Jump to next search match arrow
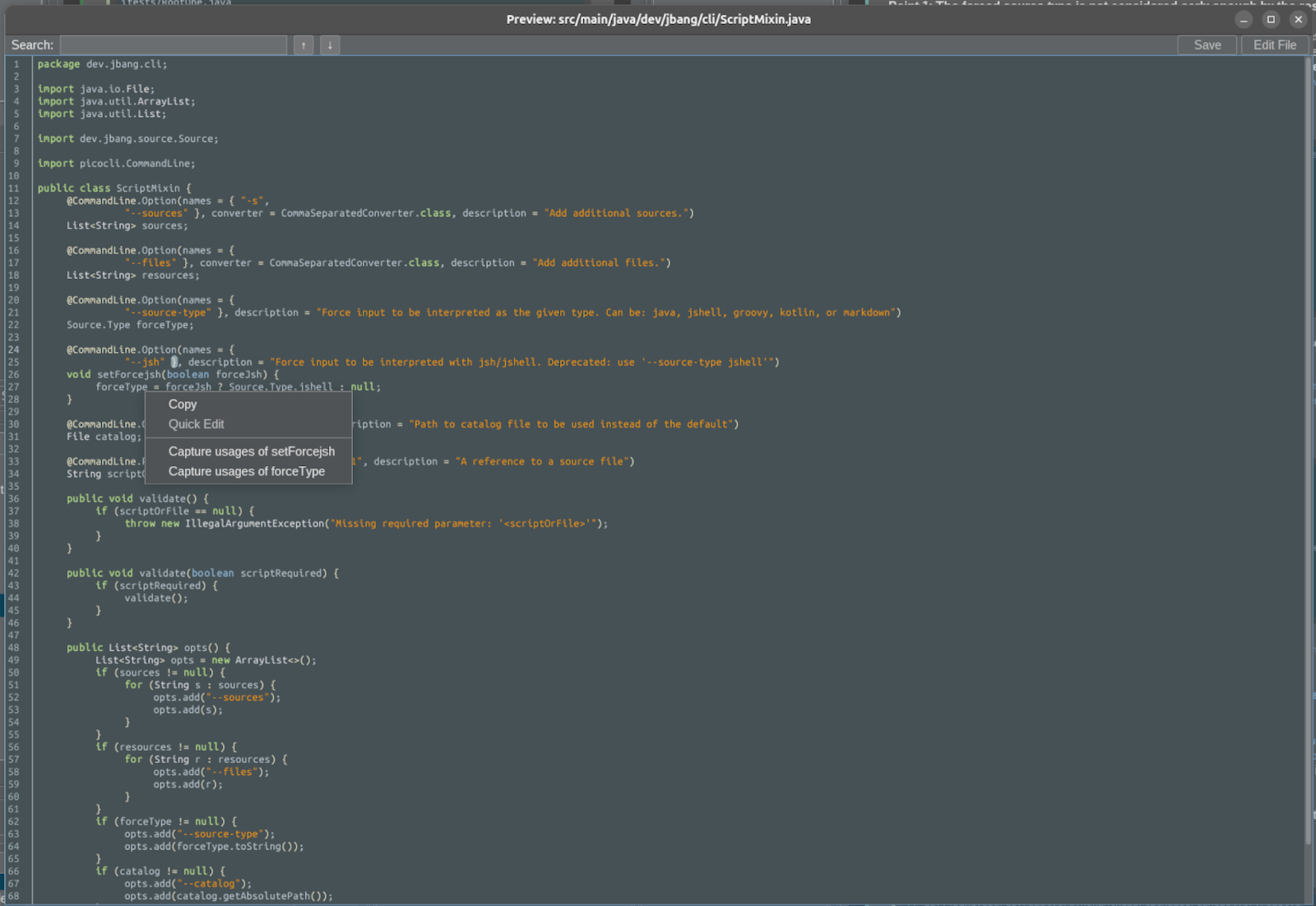 click(330, 45)
